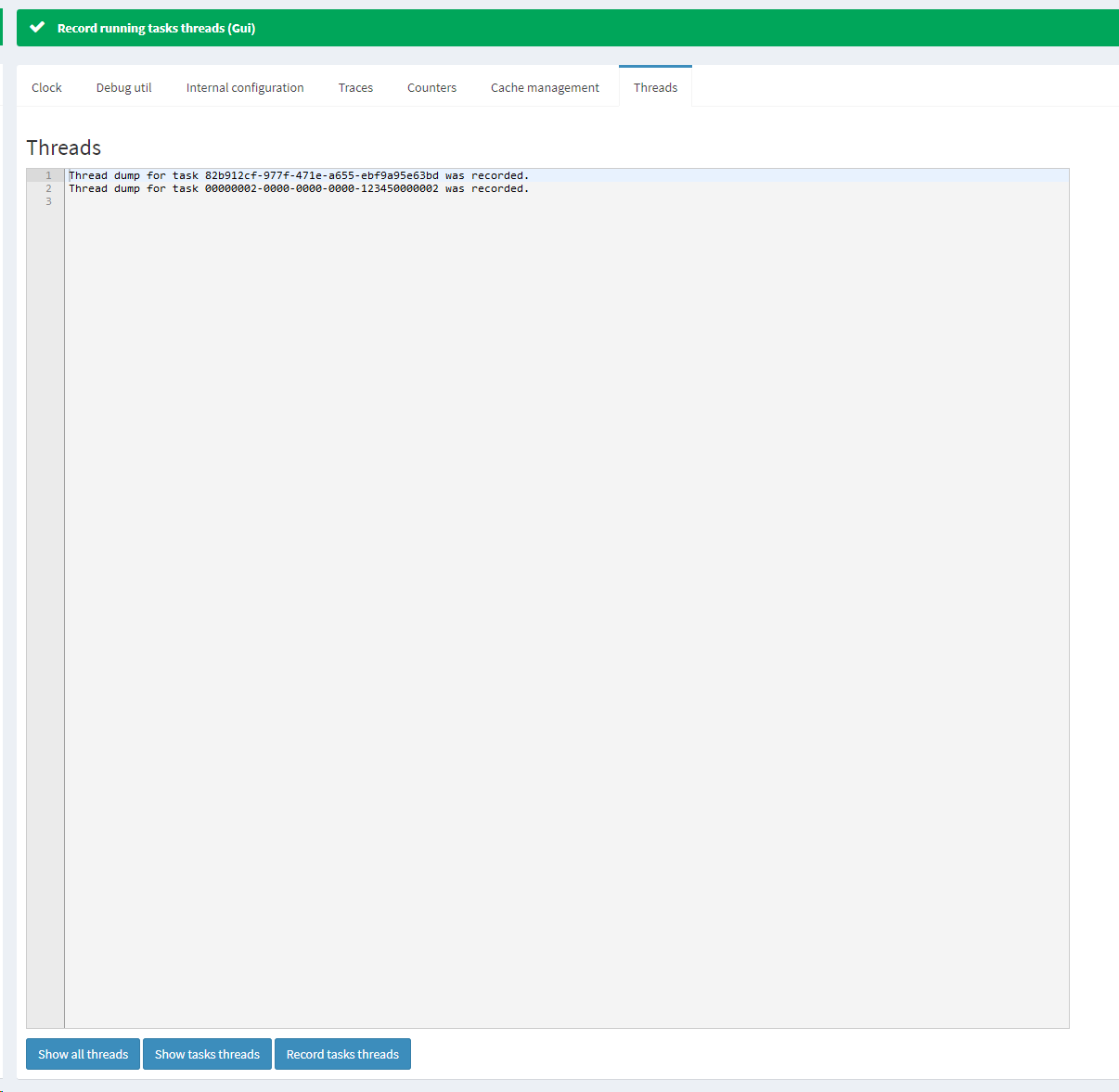The height and width of the screenshot is (1092, 1119).
Task: Click line number 3 in the editor gutter
Action: click(x=48, y=201)
